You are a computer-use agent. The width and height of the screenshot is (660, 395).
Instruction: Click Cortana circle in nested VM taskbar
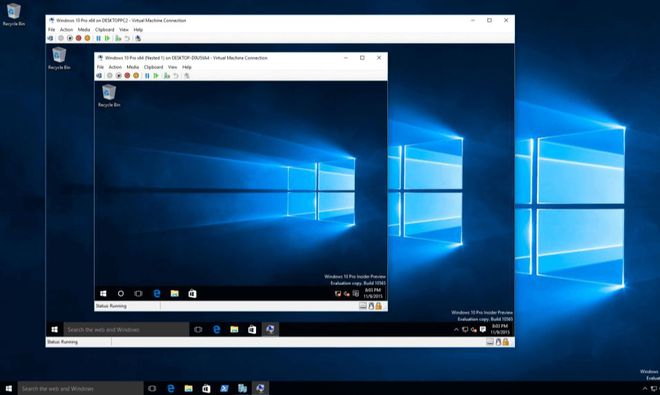point(121,294)
